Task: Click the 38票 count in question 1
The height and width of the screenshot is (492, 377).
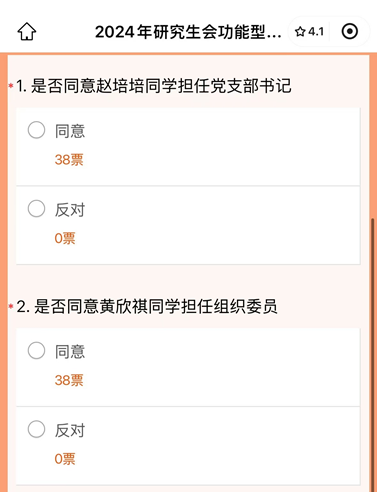Action: tap(69, 160)
